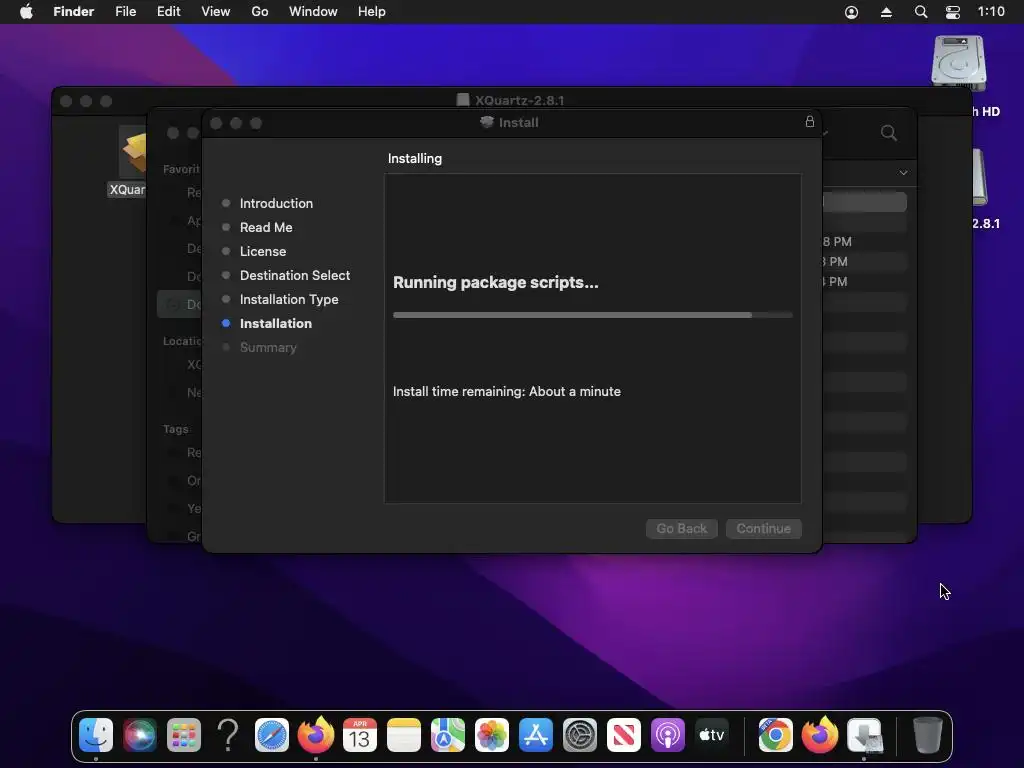
Task: Open the Edit menu
Action: pos(168,12)
